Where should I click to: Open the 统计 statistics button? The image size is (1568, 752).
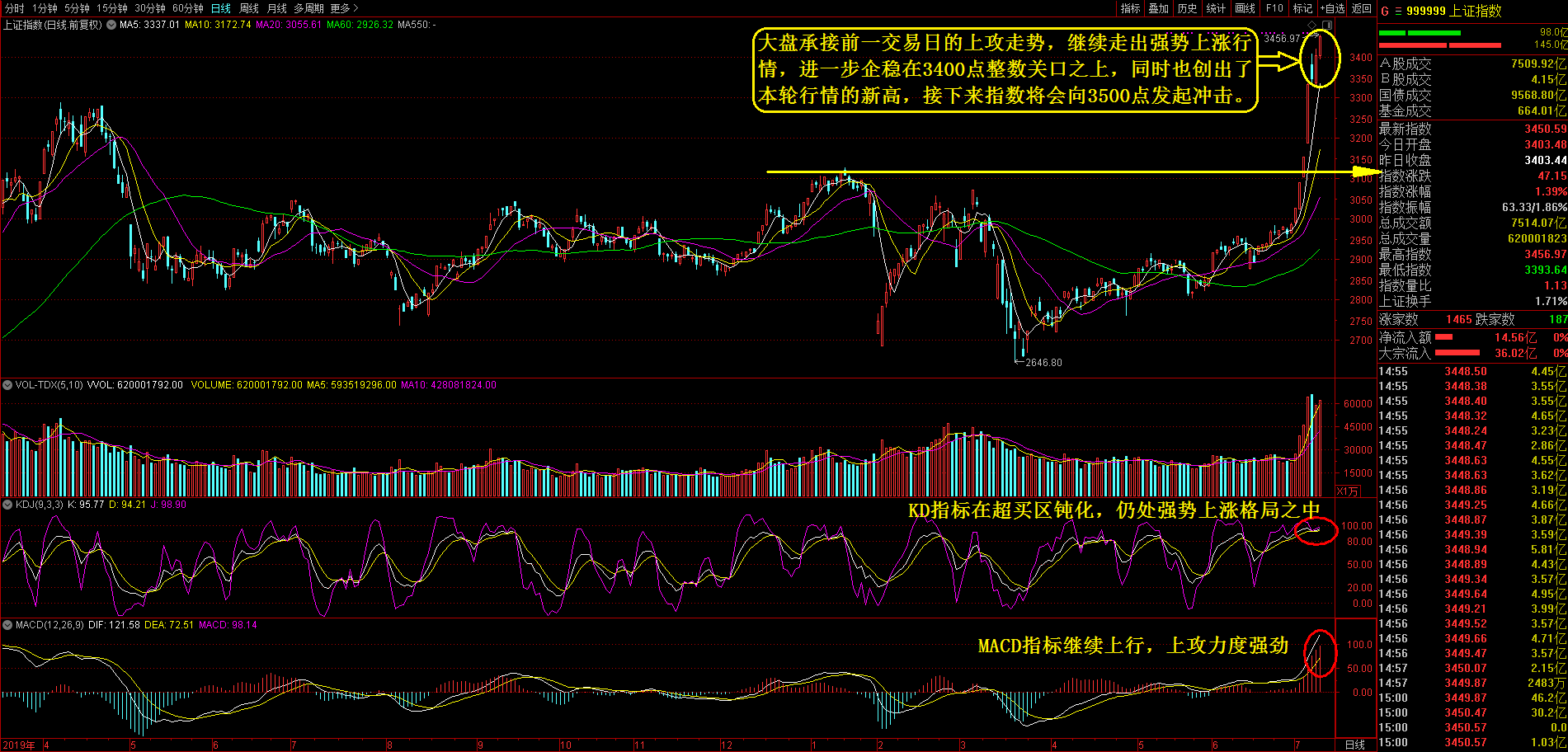(1216, 8)
